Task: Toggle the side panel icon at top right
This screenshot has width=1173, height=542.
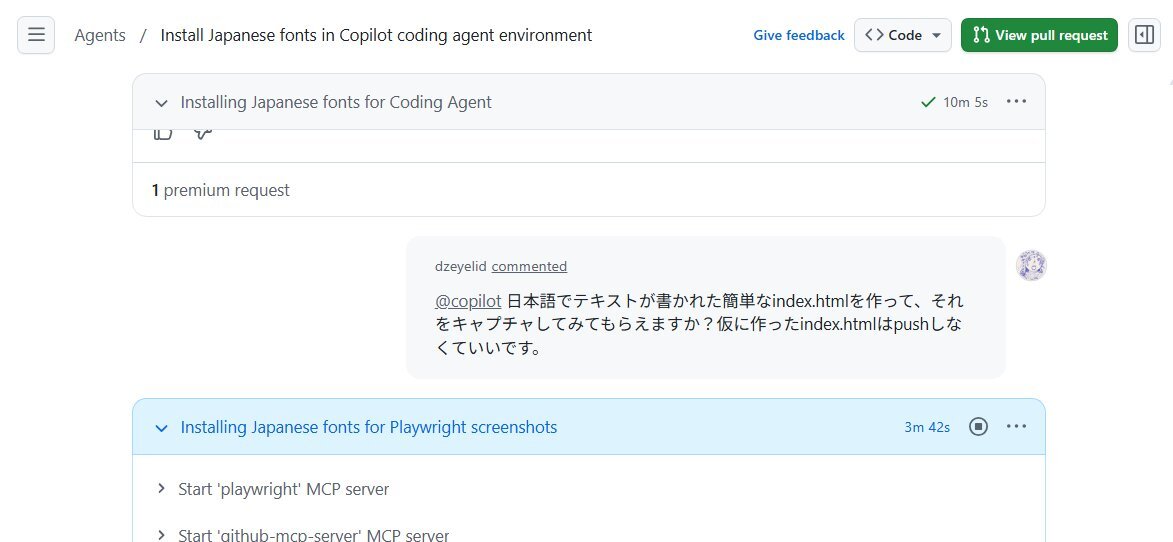Action: tap(1143, 35)
